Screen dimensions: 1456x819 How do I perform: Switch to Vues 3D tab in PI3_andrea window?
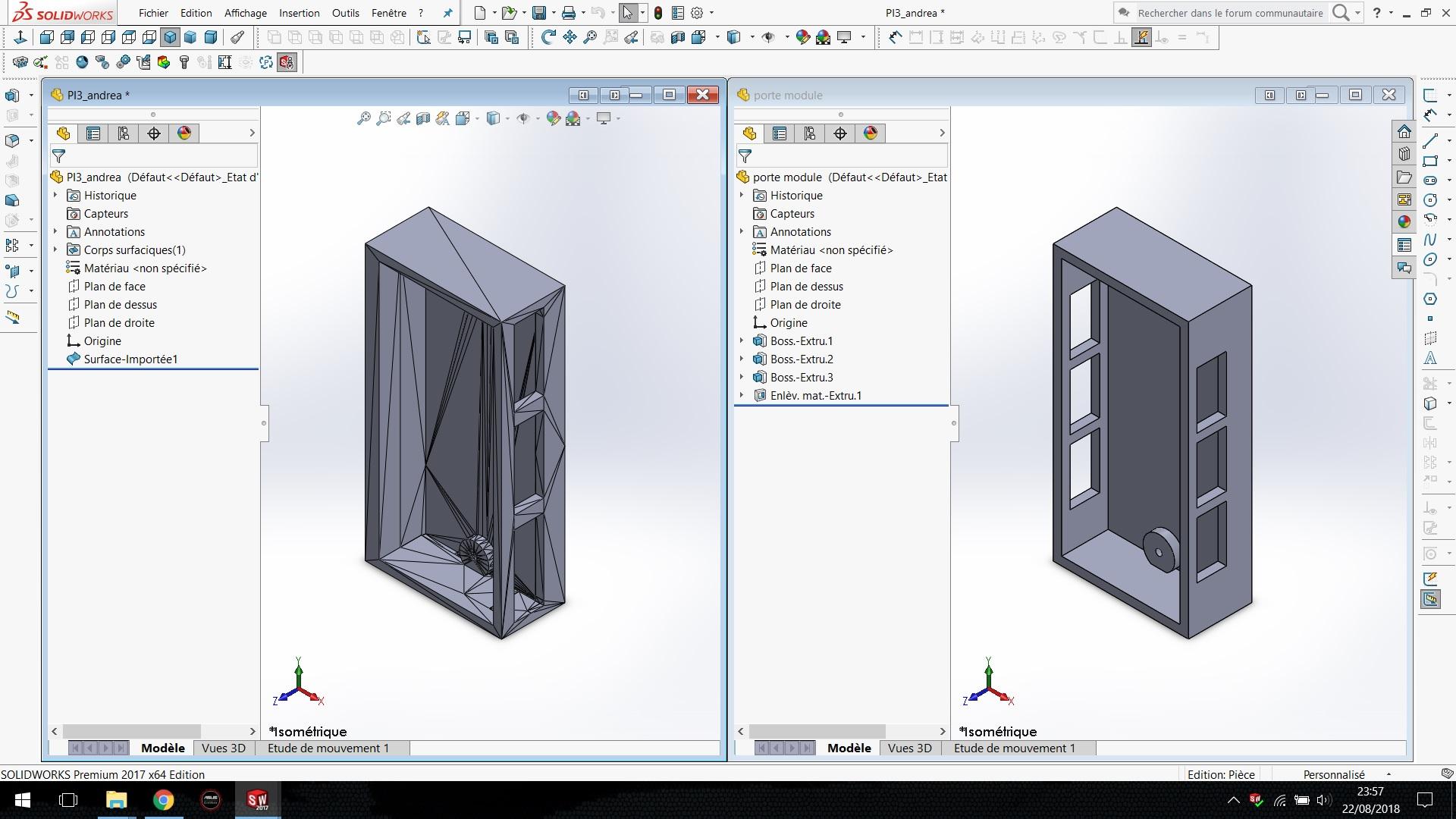[x=224, y=748]
